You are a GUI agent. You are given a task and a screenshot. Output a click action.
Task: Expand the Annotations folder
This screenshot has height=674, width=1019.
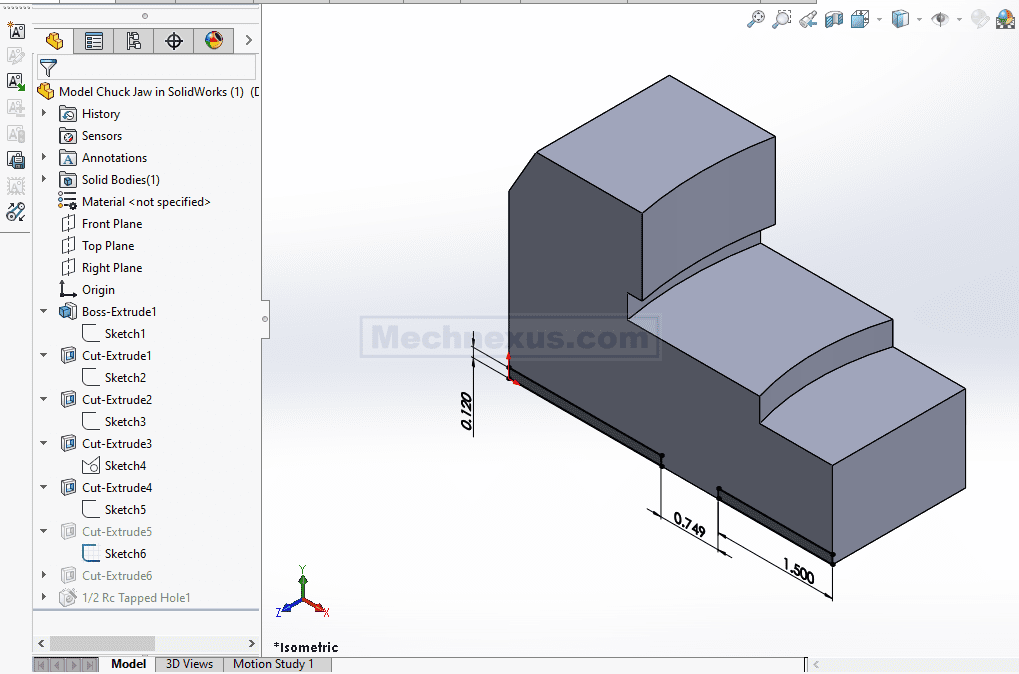[x=44, y=157]
